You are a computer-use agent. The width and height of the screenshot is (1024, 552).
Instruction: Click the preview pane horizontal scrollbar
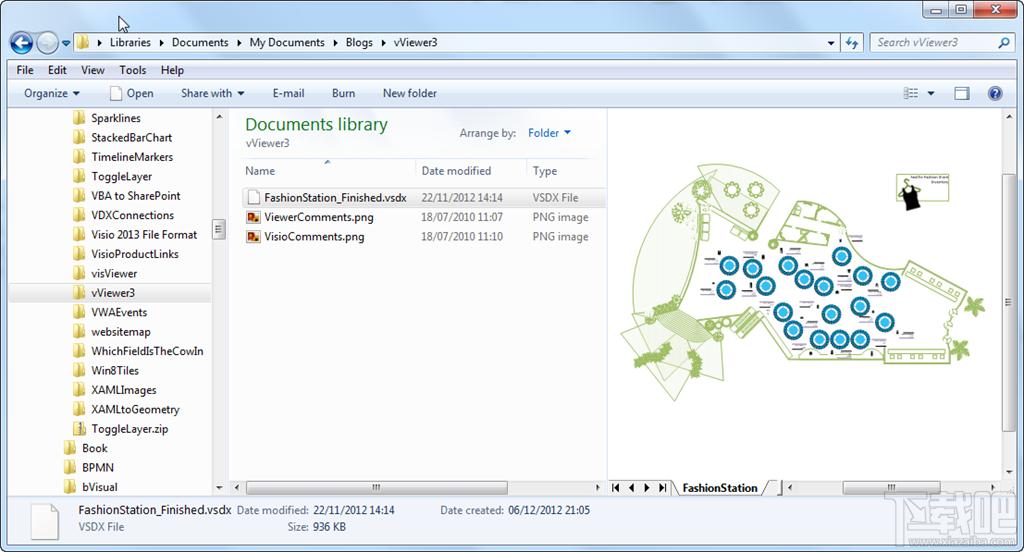click(891, 487)
